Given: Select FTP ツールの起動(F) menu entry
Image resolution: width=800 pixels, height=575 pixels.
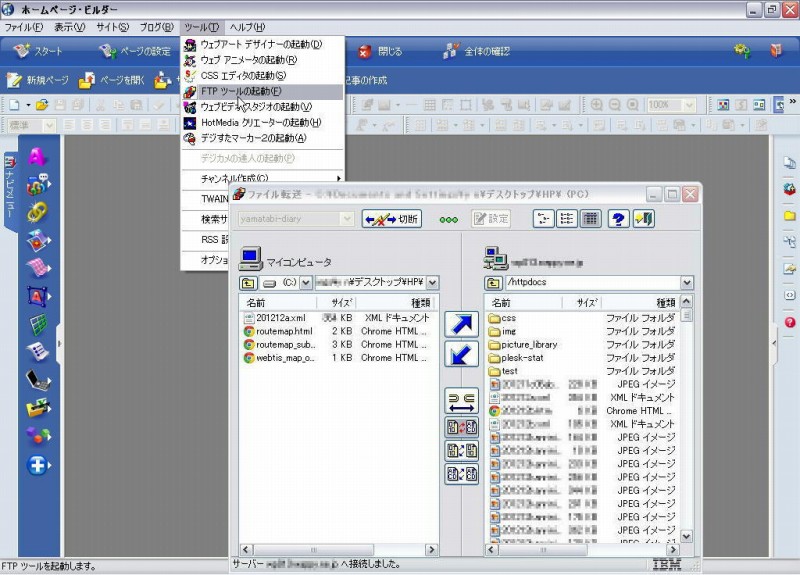Looking at the screenshot, I should [x=263, y=91].
